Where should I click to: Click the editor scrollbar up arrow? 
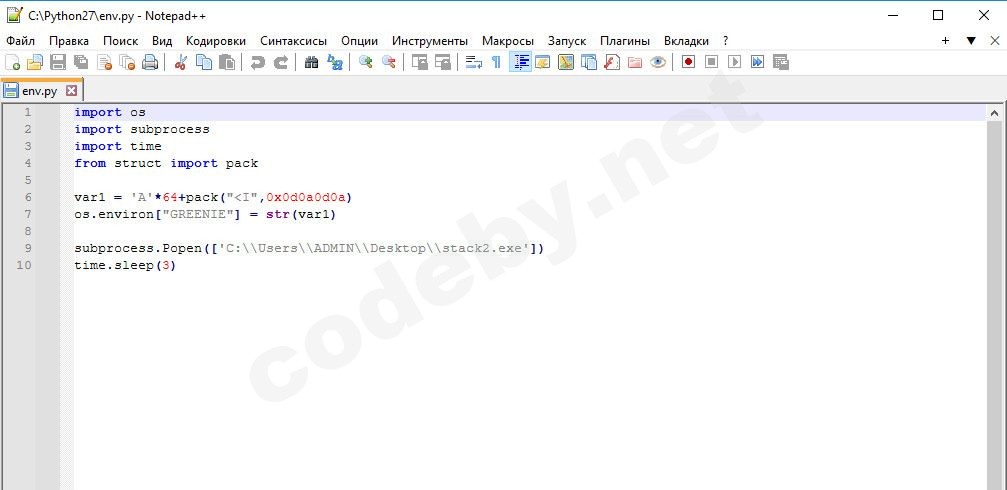pyautogui.click(x=994, y=114)
